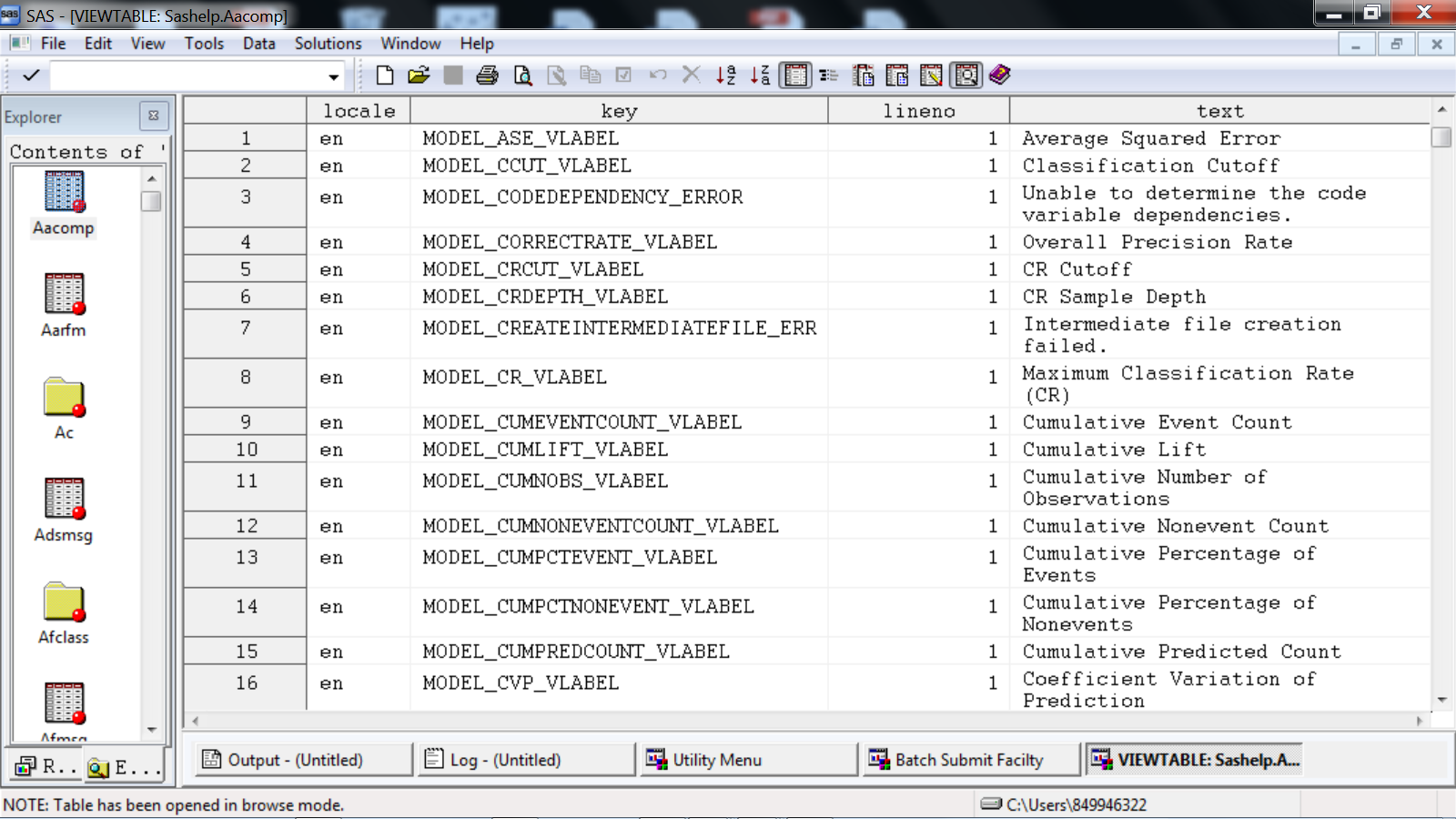Toggle the command check box beside the command bar
The image size is (1456, 819).
coord(30,76)
